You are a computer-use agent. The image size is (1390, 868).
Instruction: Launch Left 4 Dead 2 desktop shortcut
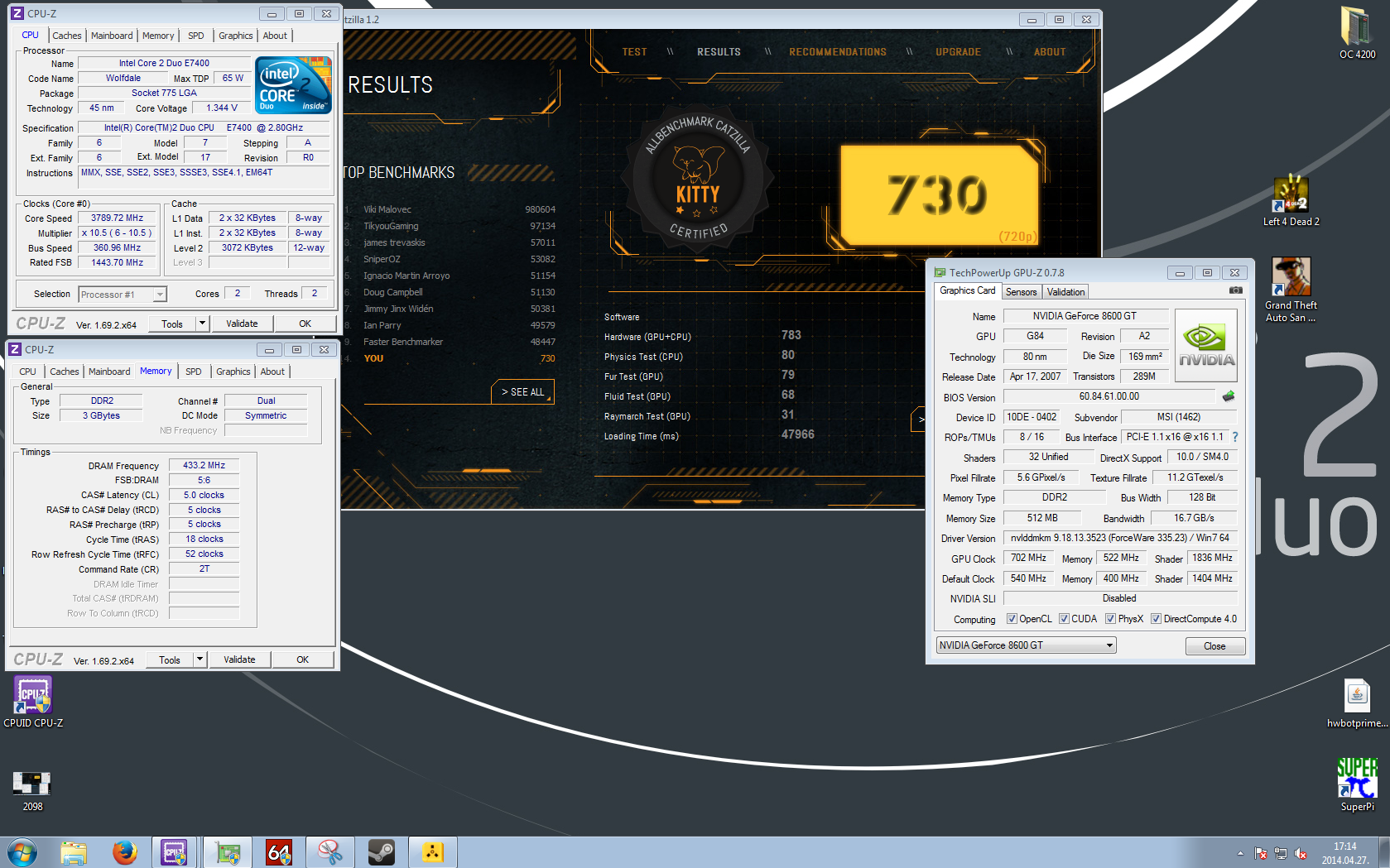coord(1291,200)
